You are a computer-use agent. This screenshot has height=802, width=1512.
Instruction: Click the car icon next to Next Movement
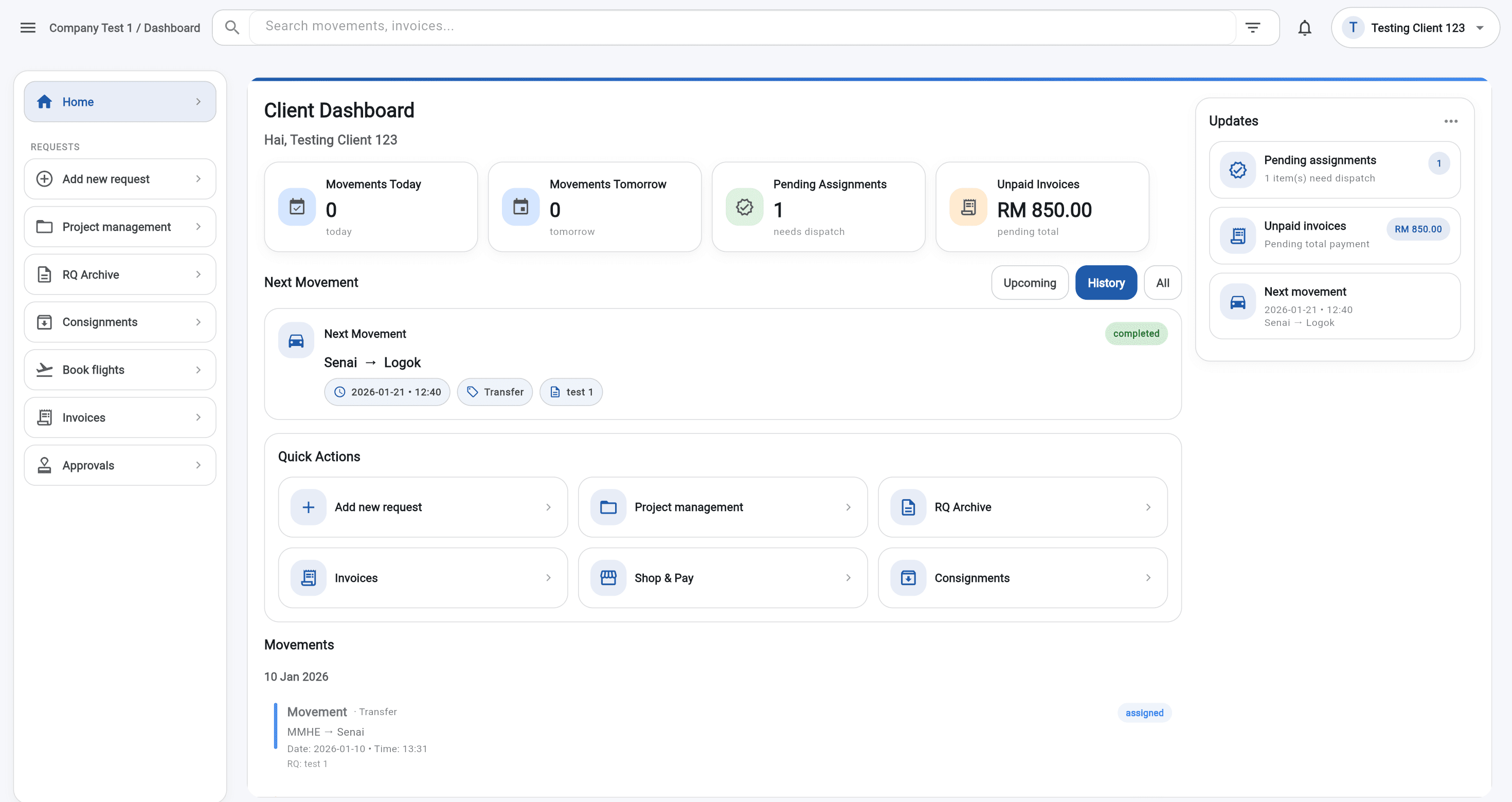click(295, 340)
